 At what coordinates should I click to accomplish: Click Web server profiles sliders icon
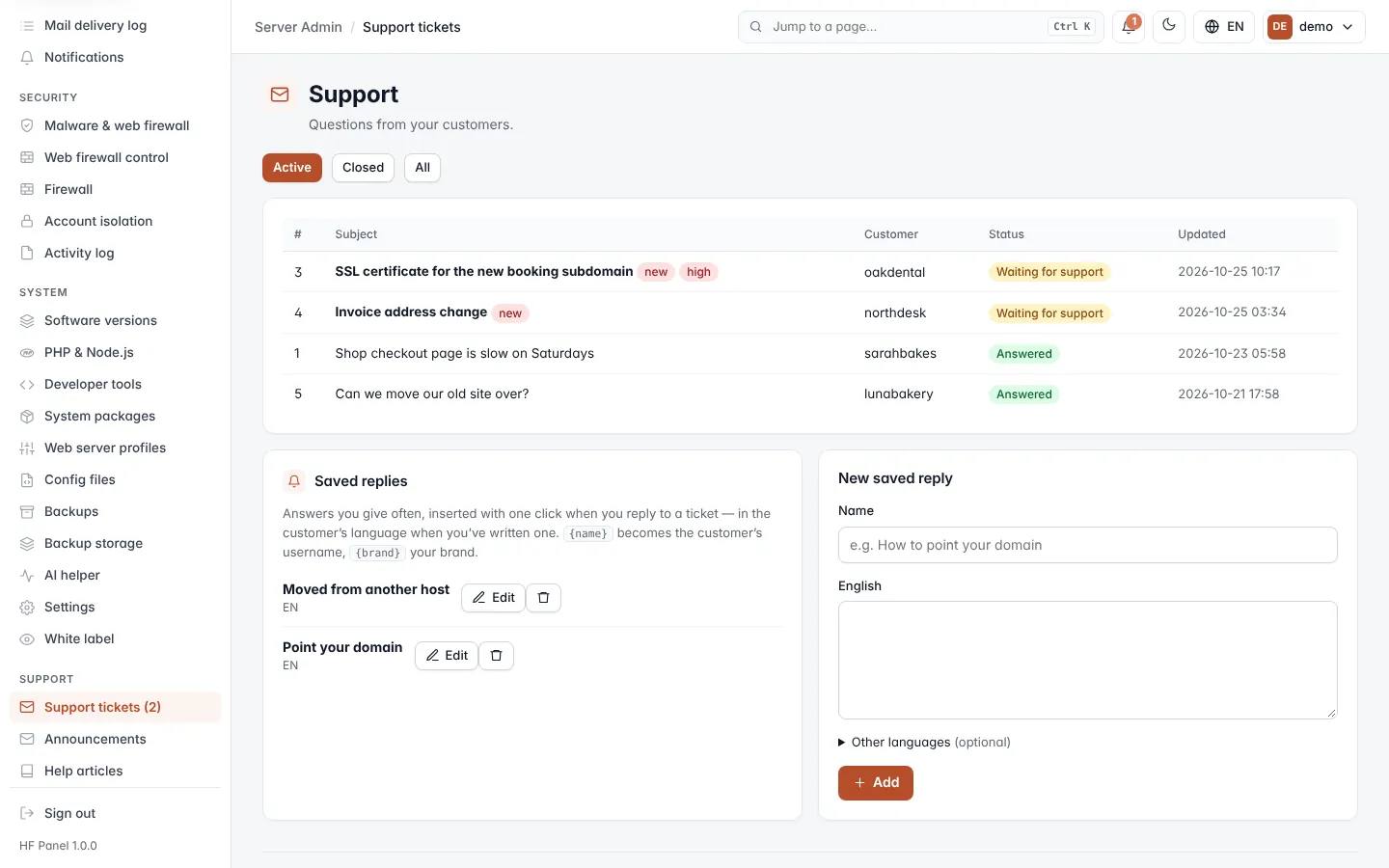click(x=27, y=448)
